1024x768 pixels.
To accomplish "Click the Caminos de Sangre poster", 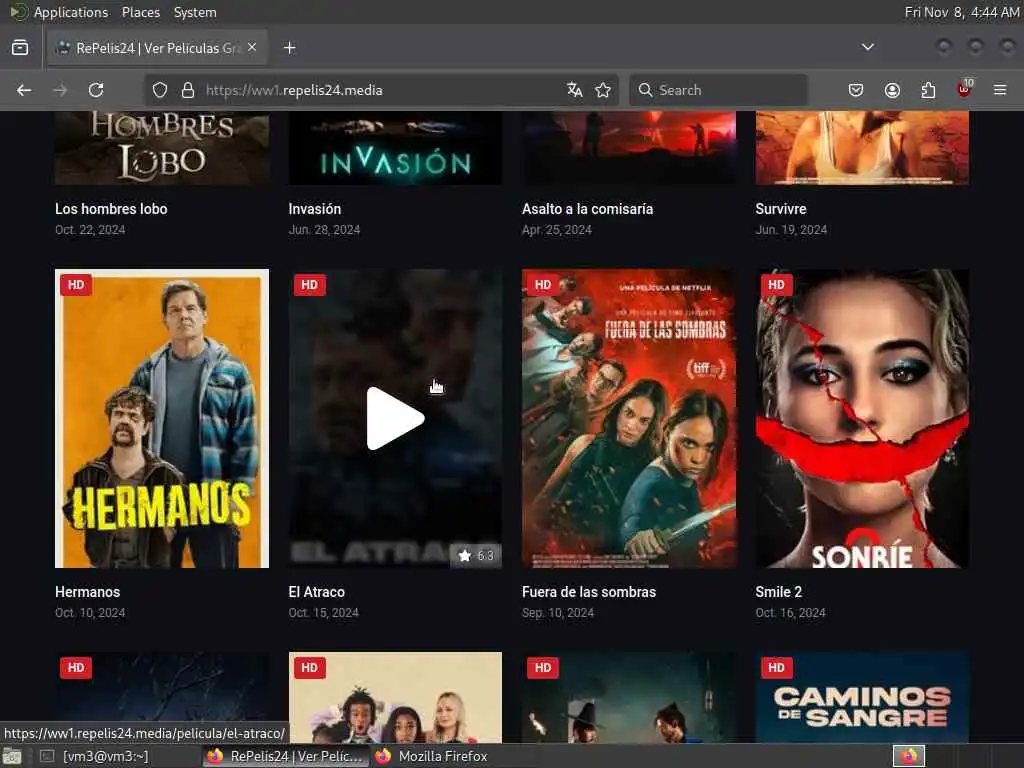I will pos(862,697).
